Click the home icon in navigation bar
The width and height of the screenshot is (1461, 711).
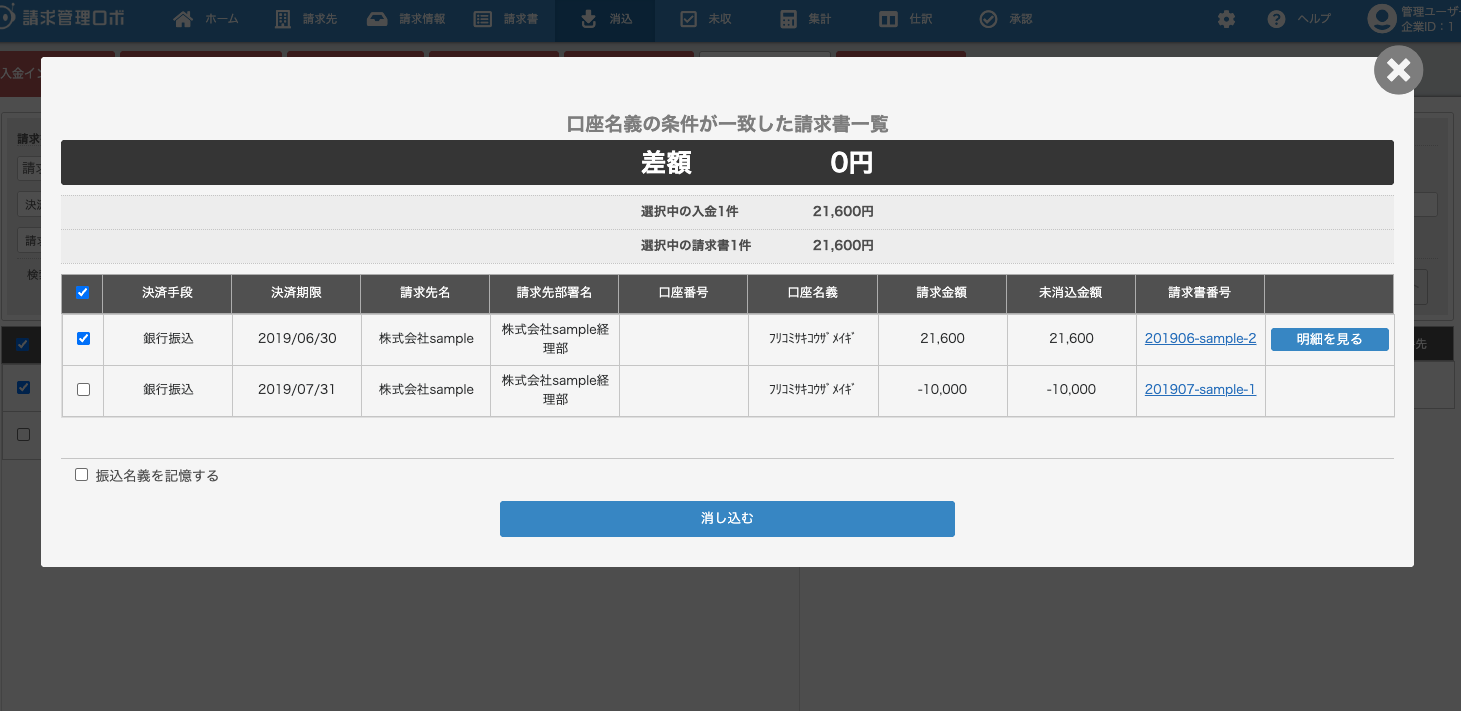[182, 19]
